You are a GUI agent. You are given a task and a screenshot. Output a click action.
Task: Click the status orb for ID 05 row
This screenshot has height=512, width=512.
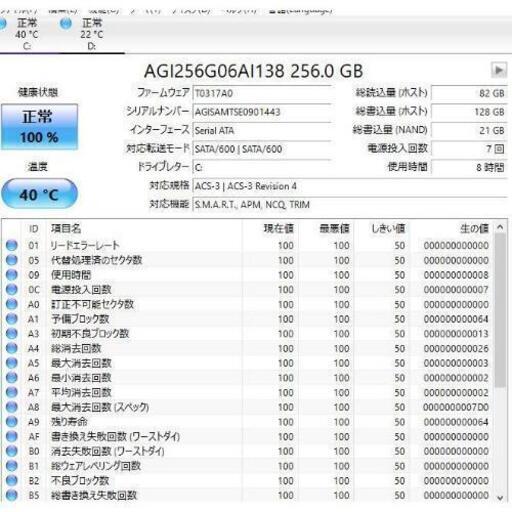pos(12,260)
